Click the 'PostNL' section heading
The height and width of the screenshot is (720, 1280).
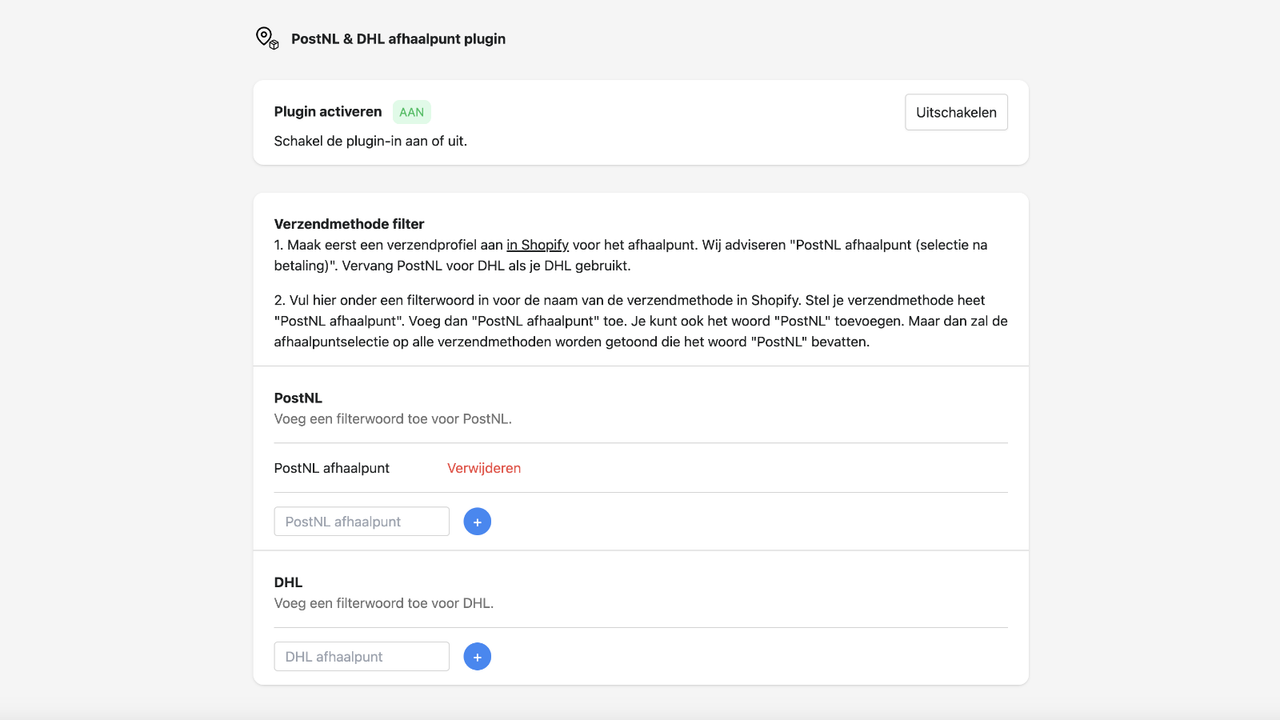(x=298, y=398)
